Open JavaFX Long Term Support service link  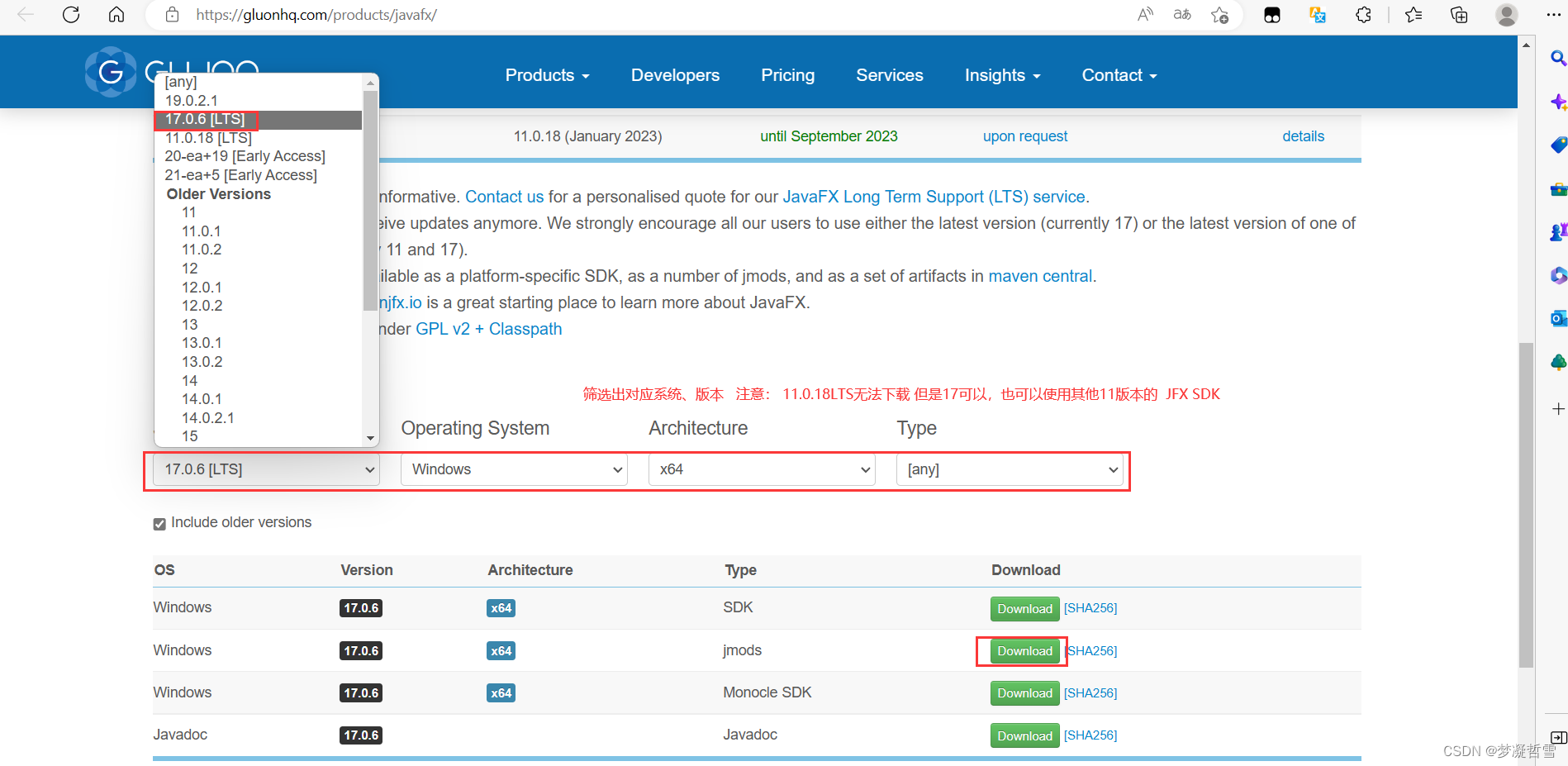pyautogui.click(x=934, y=197)
